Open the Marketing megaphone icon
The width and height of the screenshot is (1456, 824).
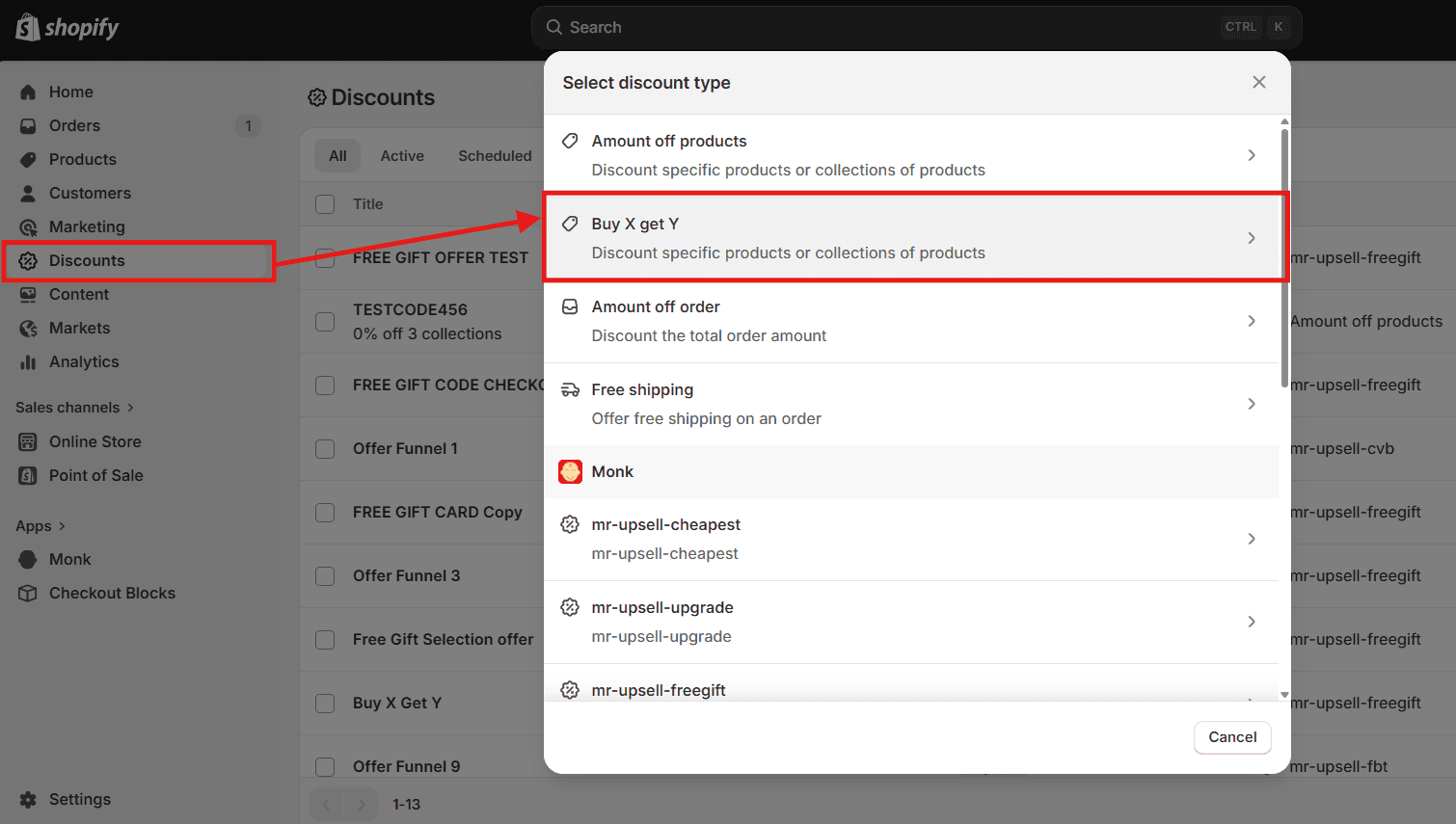[x=27, y=226]
